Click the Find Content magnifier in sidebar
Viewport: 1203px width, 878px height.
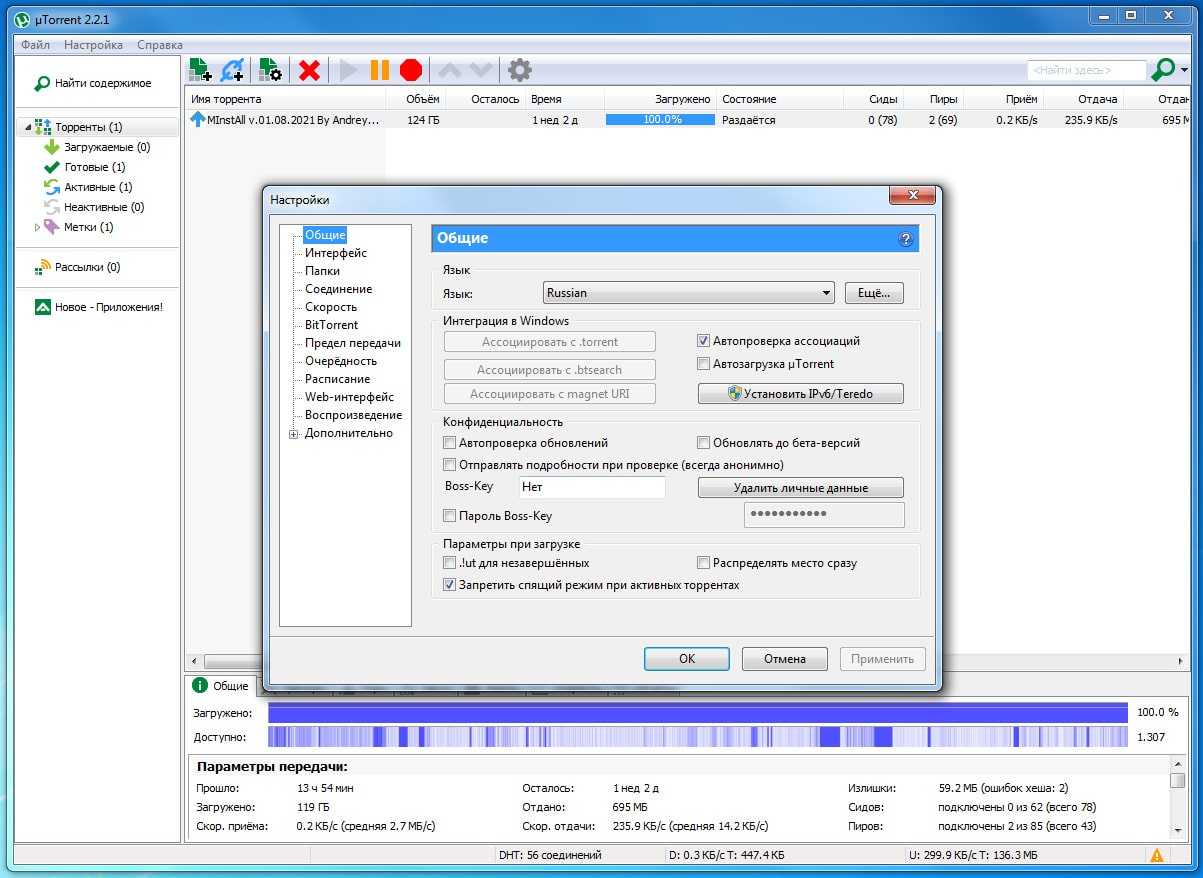[42, 83]
